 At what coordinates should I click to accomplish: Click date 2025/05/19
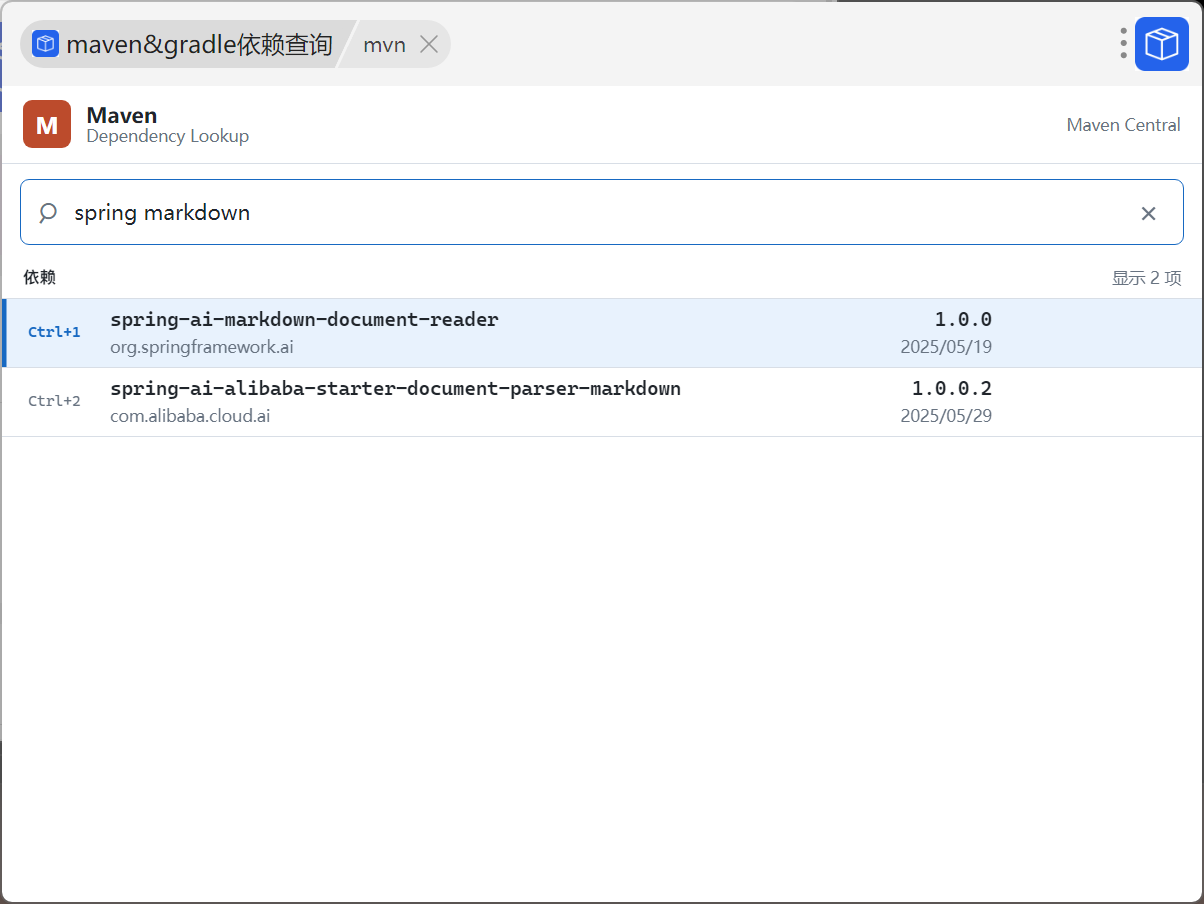946,347
